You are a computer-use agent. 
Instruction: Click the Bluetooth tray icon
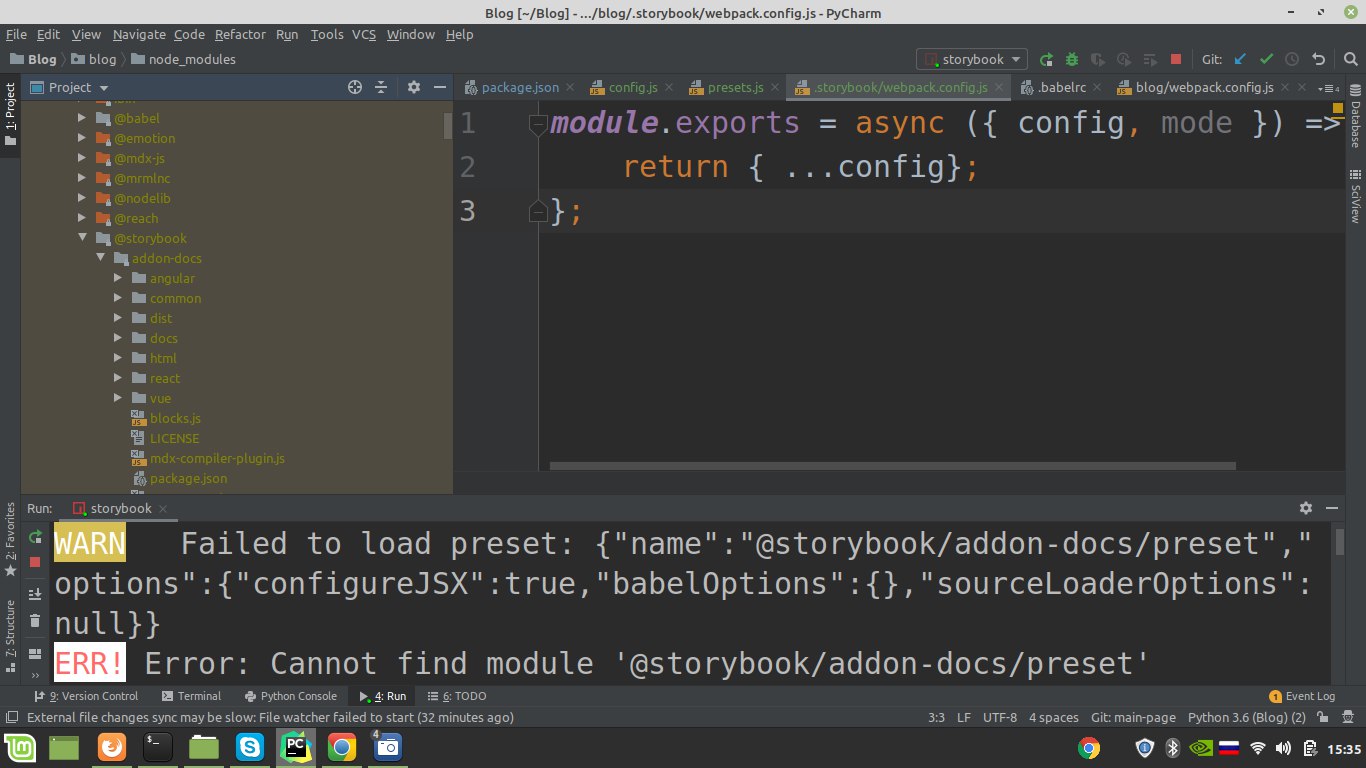1173,747
